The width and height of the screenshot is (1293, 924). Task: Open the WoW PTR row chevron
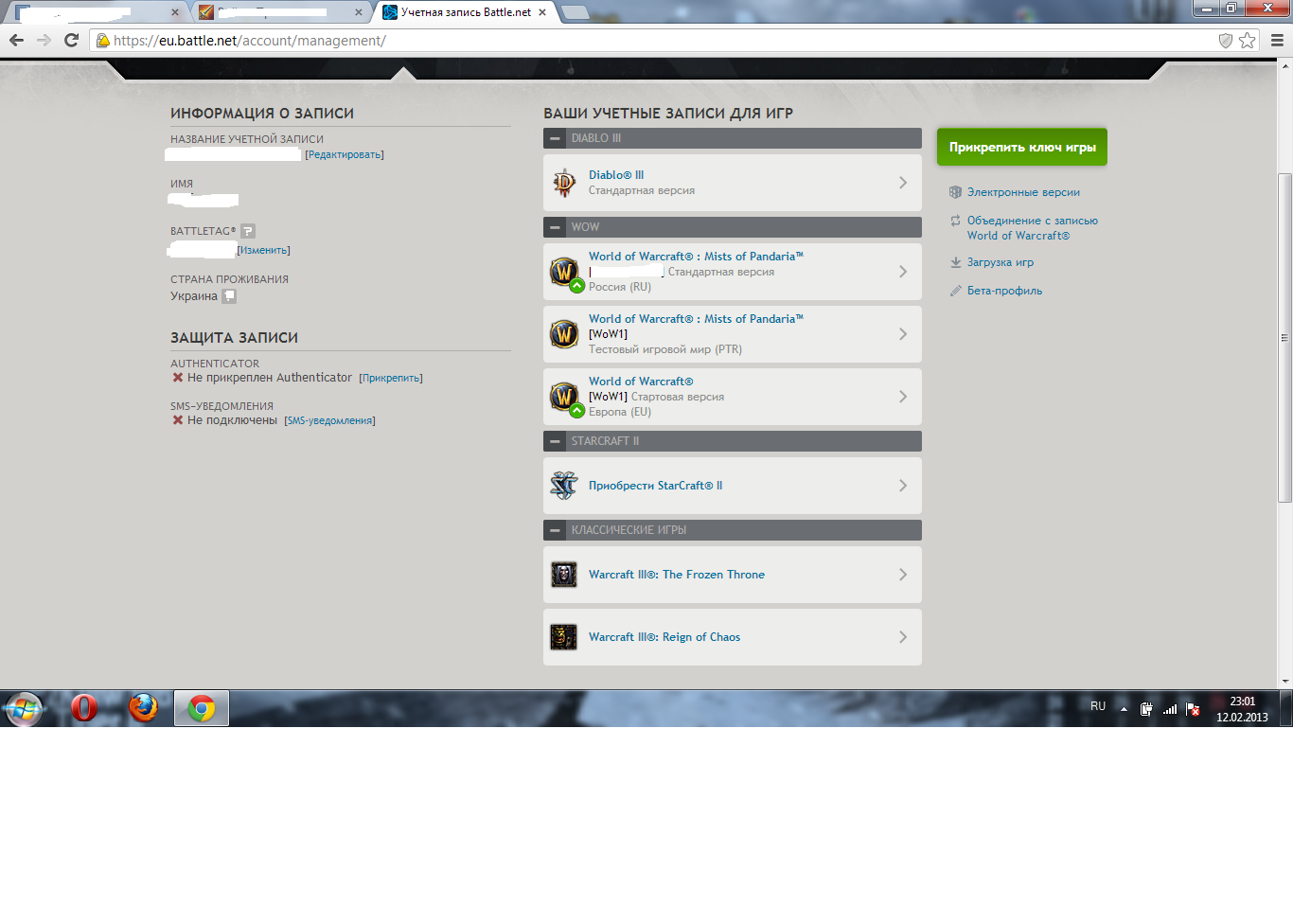(x=903, y=334)
